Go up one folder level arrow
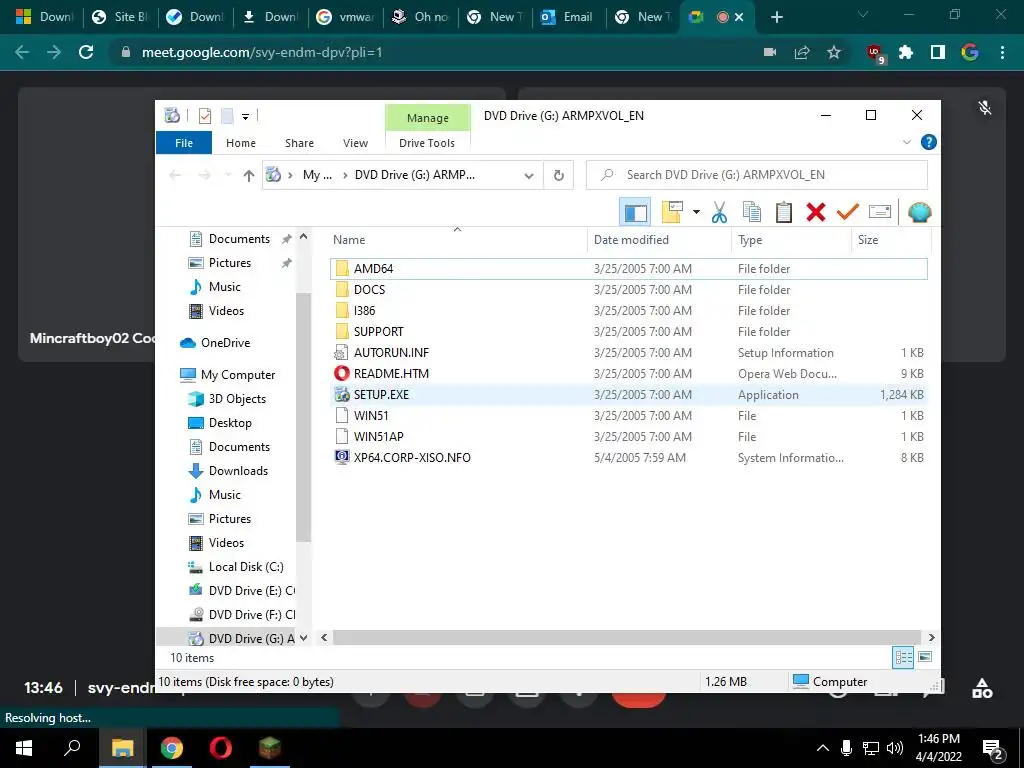The width and height of the screenshot is (1024, 768). pos(248,175)
